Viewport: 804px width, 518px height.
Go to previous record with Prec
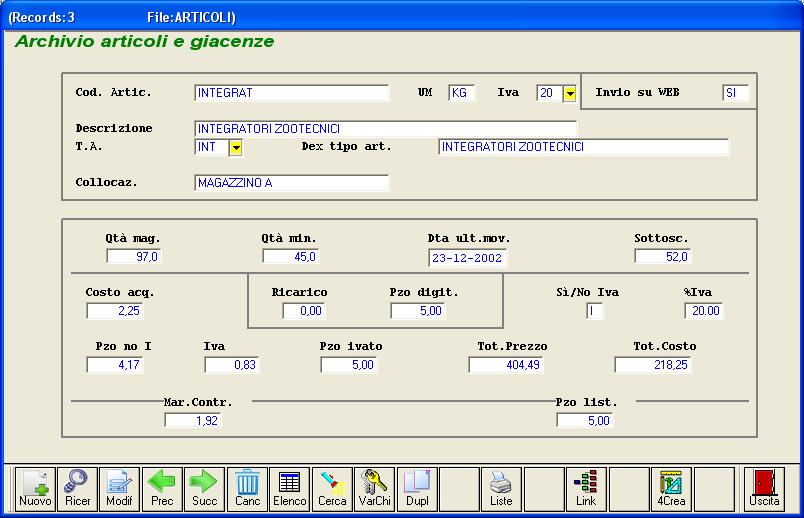click(x=162, y=489)
